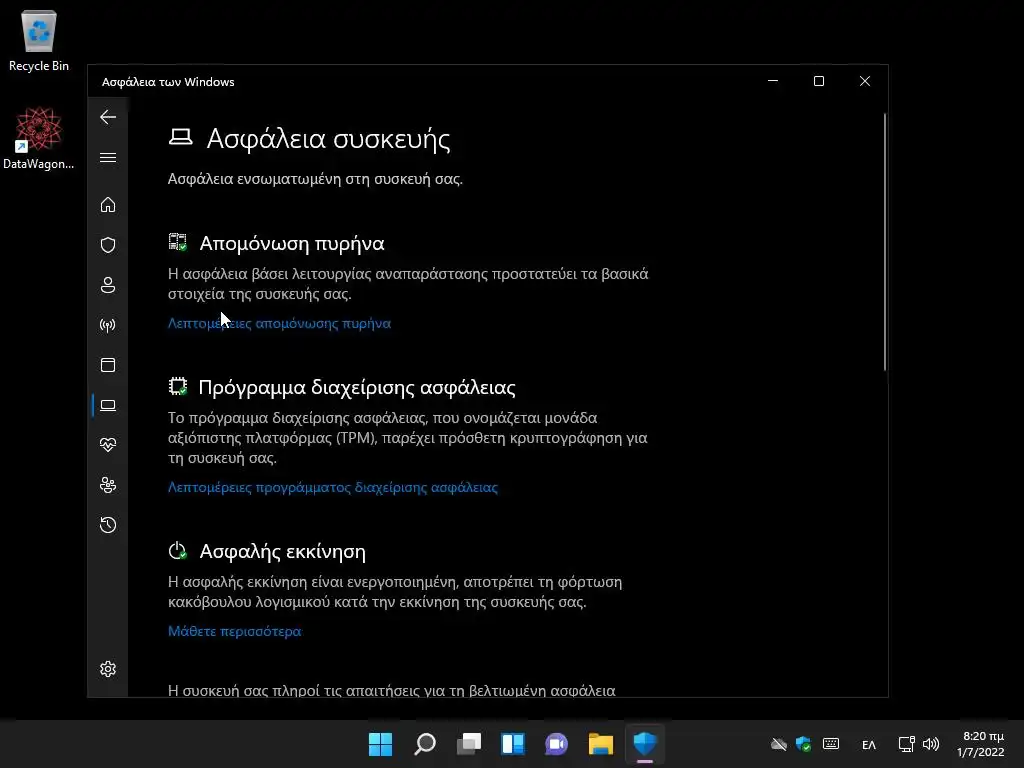
Task: Click the Ασφάλεια συσκευής page title
Action: point(328,139)
